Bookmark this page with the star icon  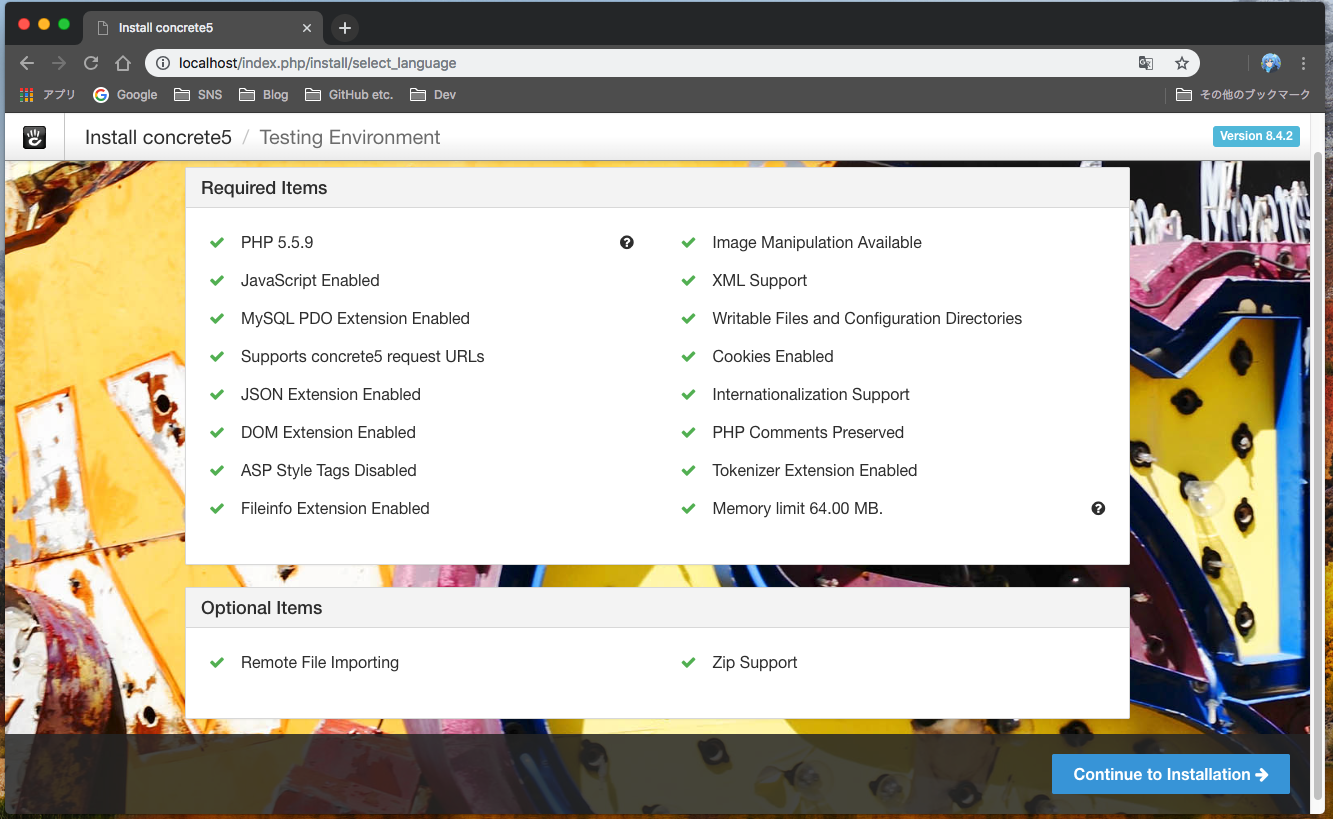1181,63
